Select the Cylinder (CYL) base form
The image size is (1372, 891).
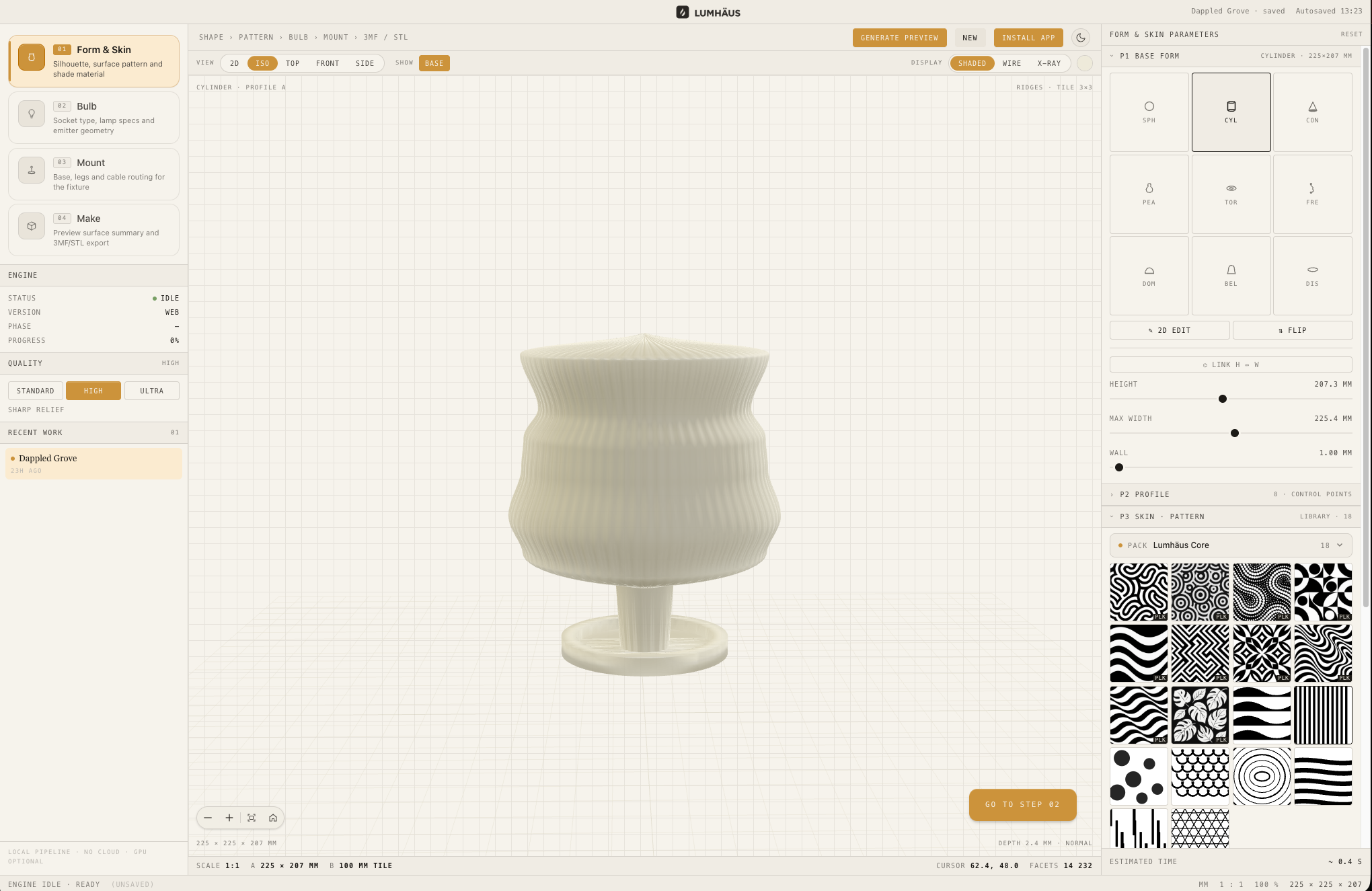click(x=1231, y=112)
